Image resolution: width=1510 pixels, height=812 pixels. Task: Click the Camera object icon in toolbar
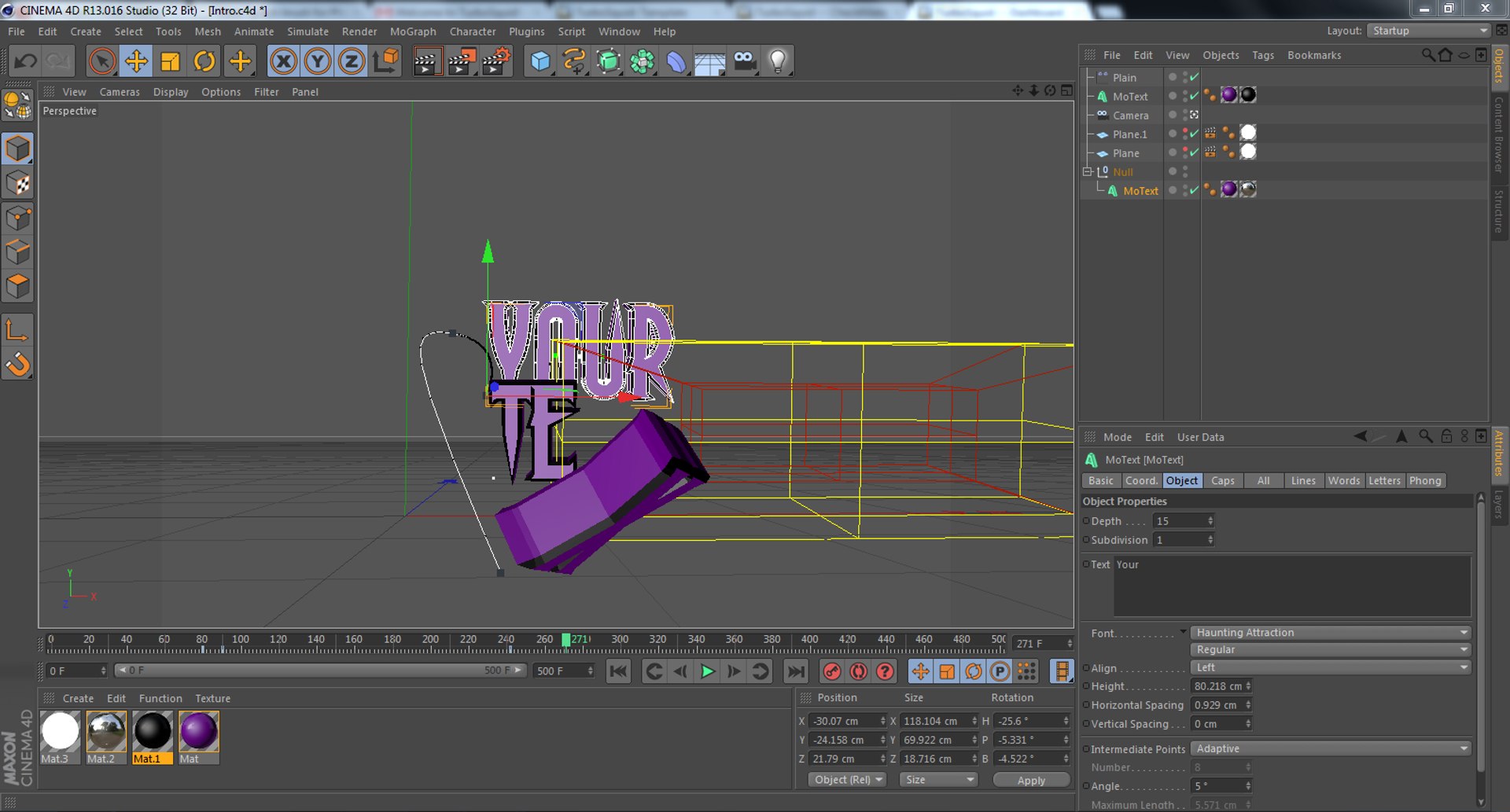tap(744, 61)
